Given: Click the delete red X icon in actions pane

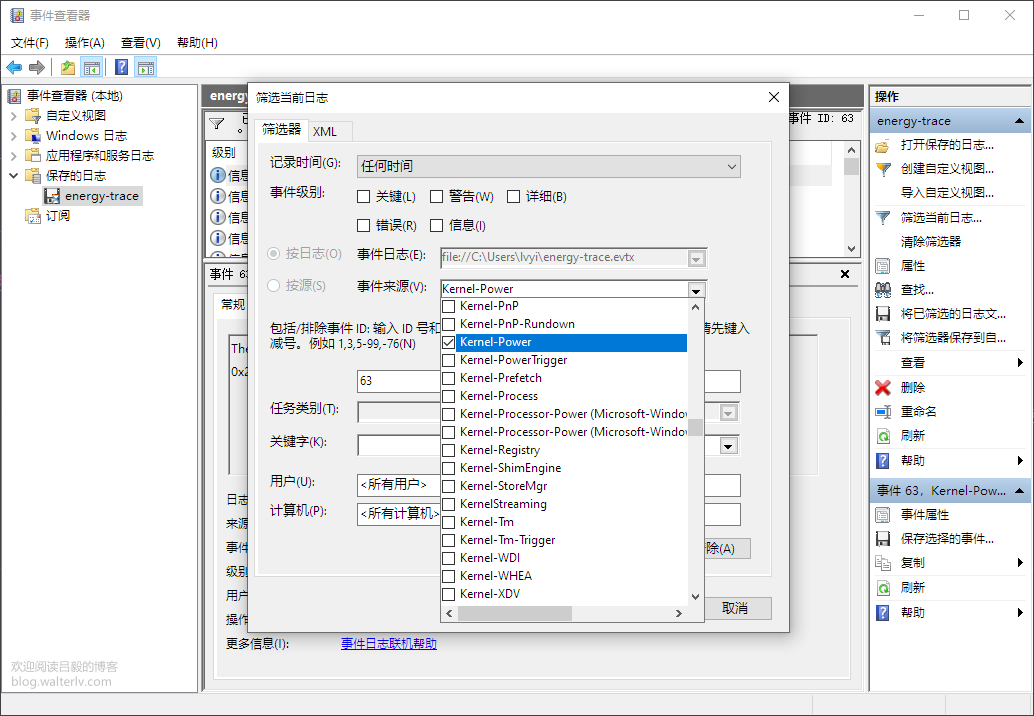Looking at the screenshot, I should [883, 387].
